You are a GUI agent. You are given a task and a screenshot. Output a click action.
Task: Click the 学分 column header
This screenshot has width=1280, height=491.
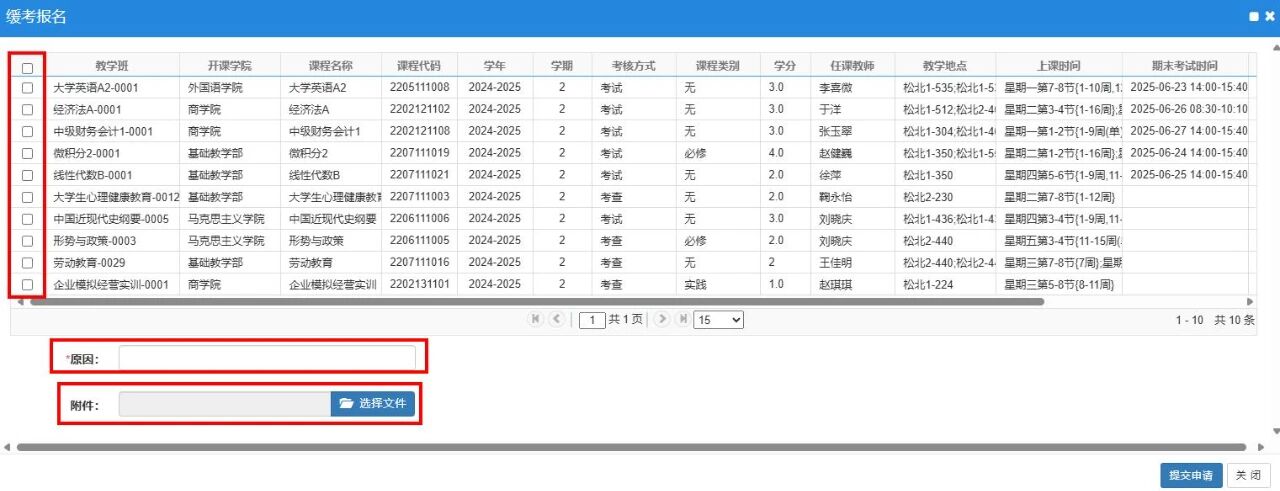pos(784,66)
